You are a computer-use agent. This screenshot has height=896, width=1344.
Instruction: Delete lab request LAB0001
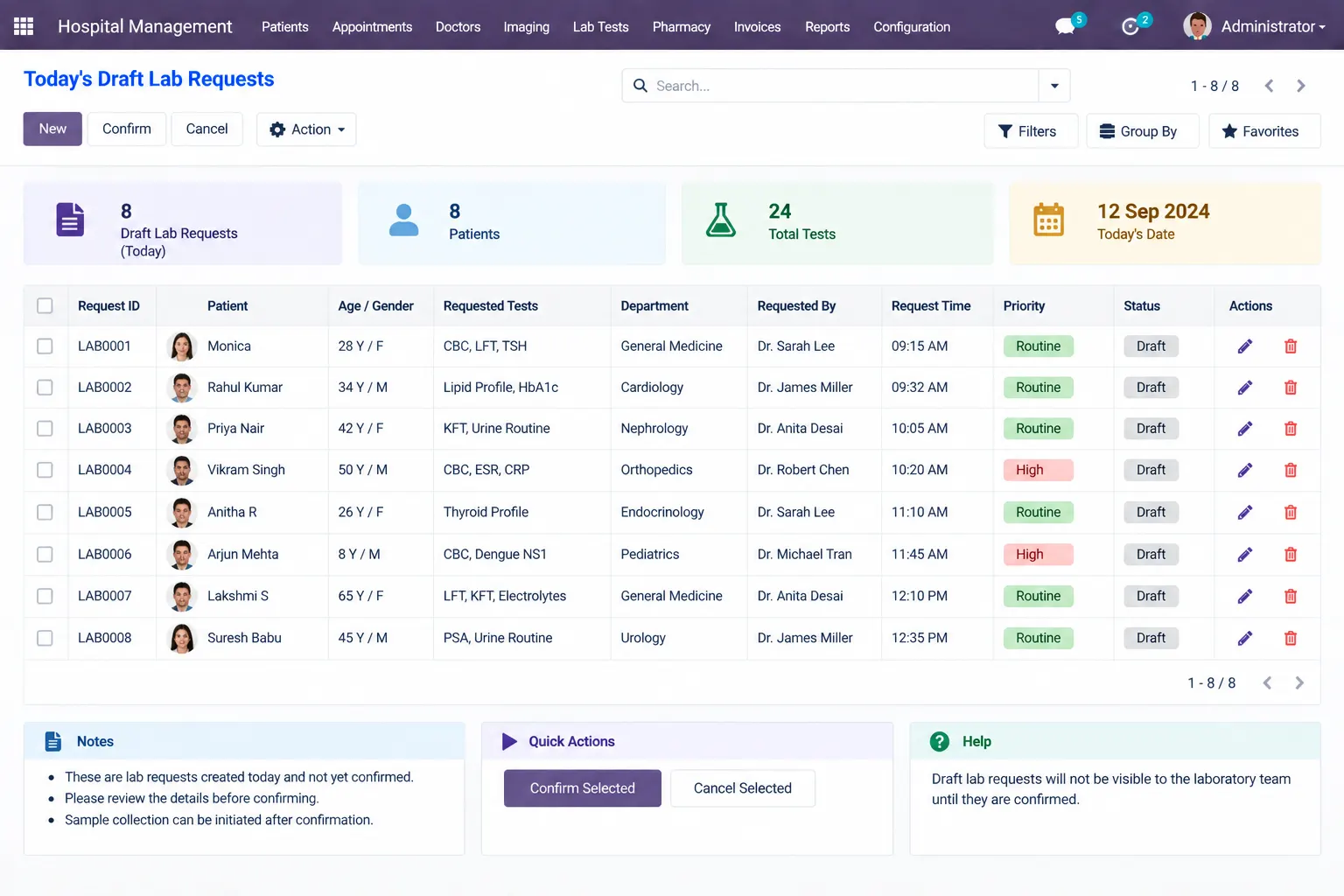tap(1291, 346)
